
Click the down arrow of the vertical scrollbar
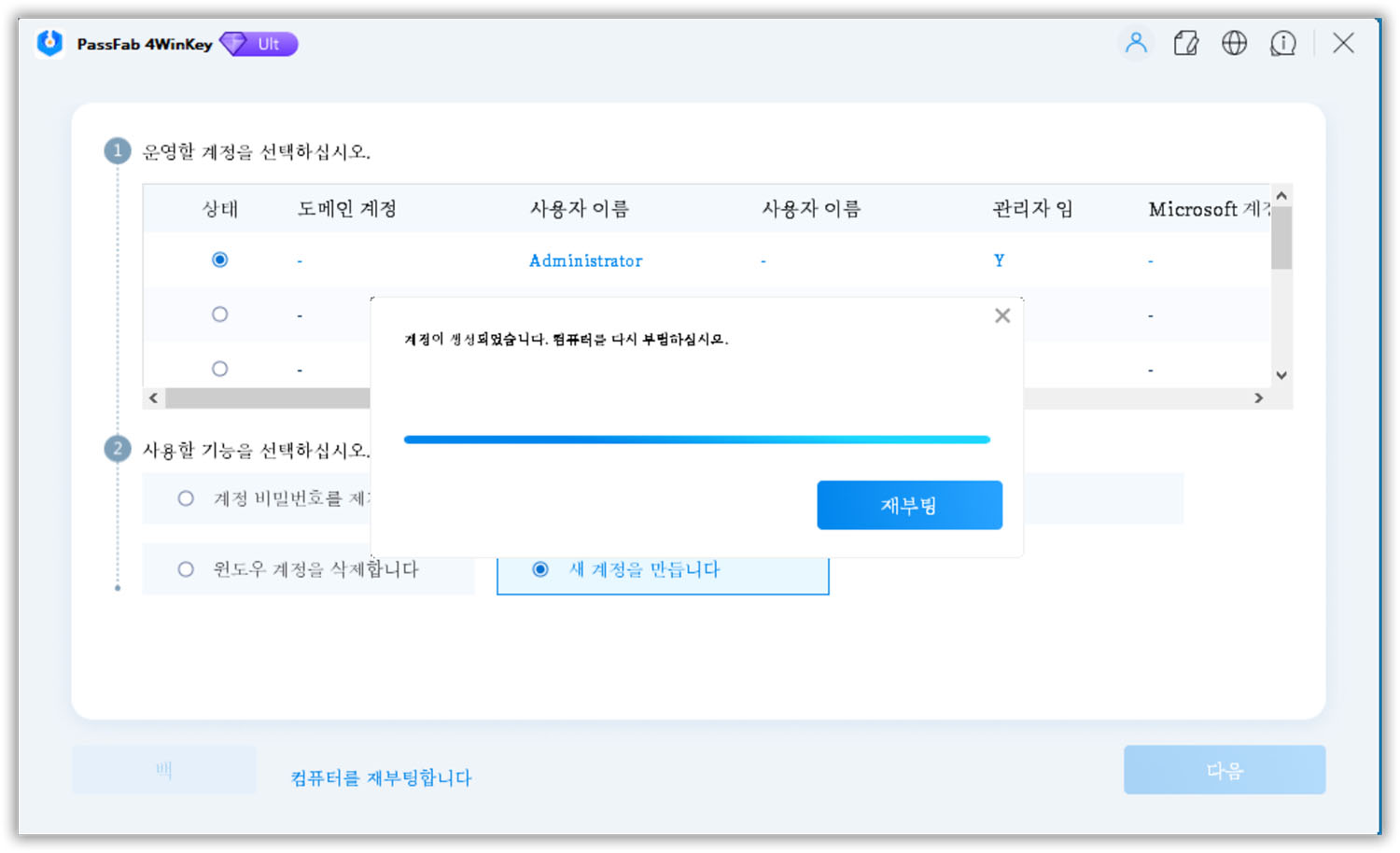1281,374
